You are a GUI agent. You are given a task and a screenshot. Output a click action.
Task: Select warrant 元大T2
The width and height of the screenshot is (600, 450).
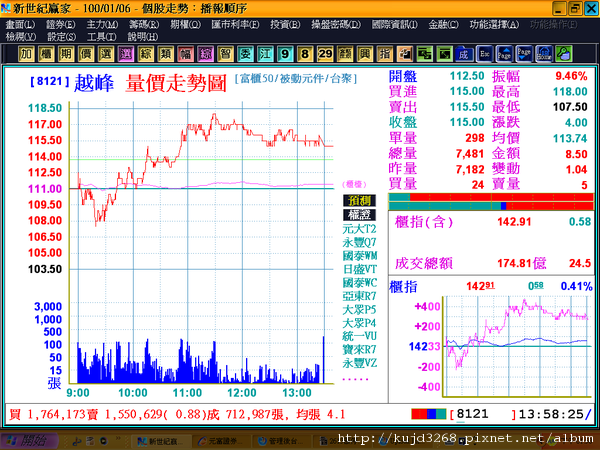(359, 229)
